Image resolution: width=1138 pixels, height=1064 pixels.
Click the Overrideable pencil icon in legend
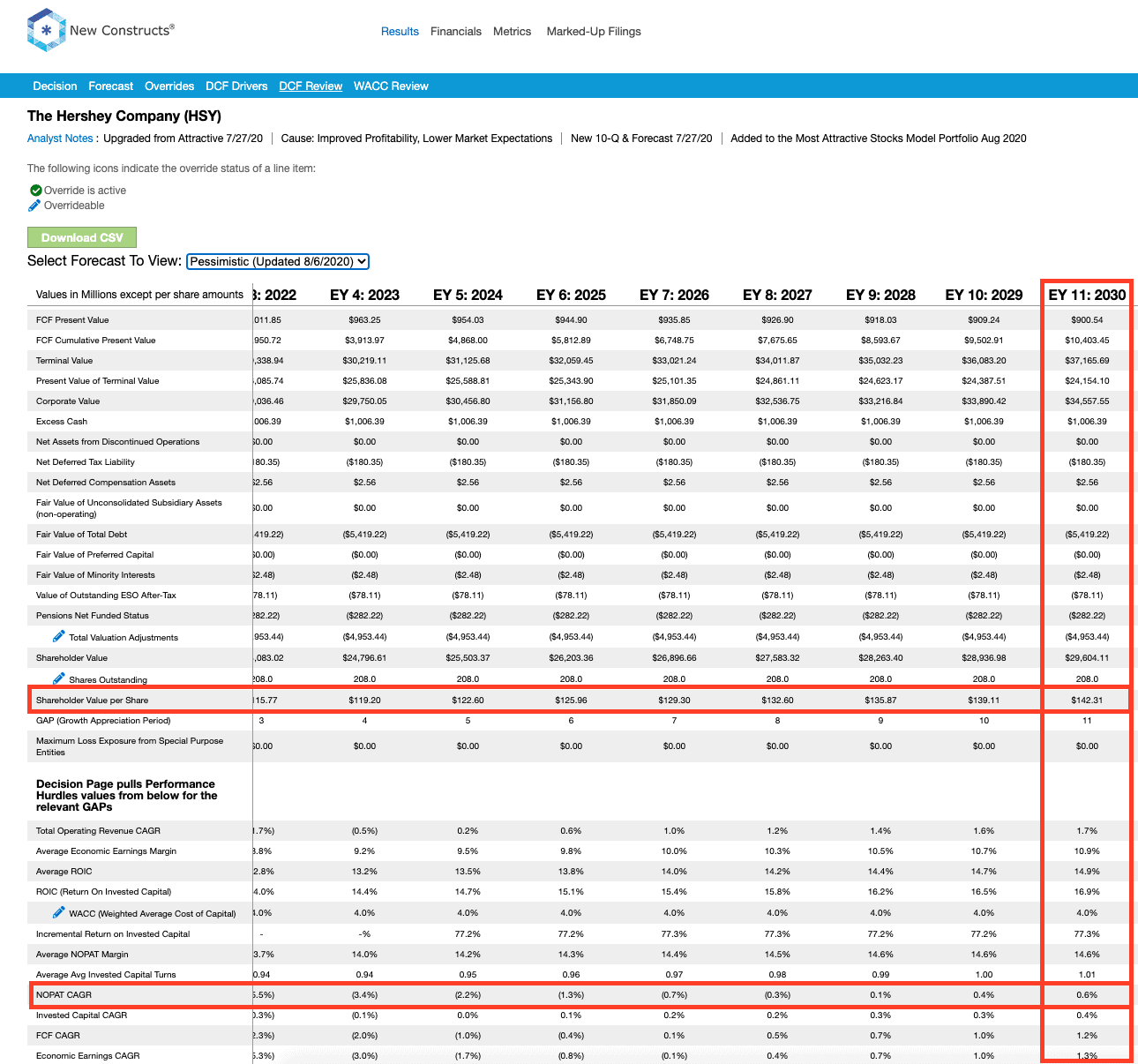[x=34, y=206]
